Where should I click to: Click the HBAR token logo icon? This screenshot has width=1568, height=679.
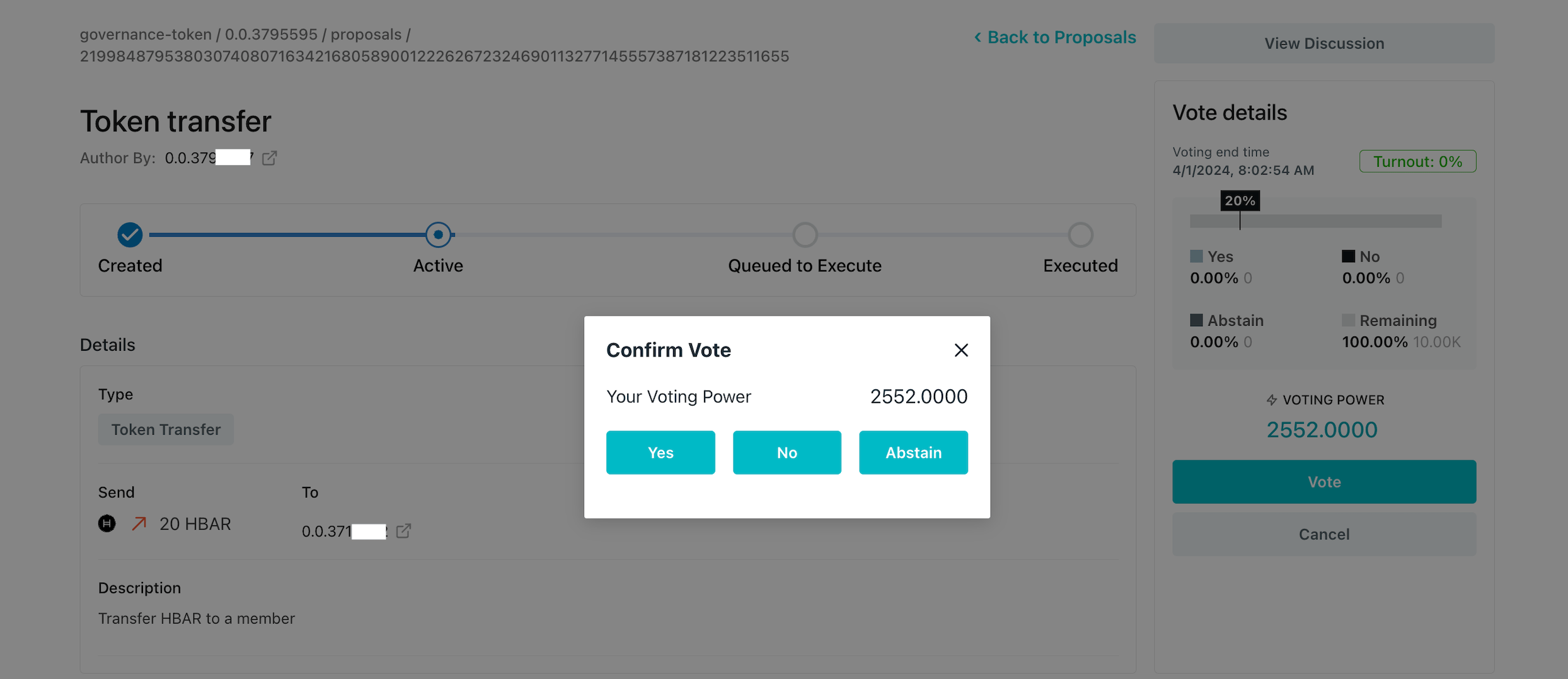click(x=107, y=523)
